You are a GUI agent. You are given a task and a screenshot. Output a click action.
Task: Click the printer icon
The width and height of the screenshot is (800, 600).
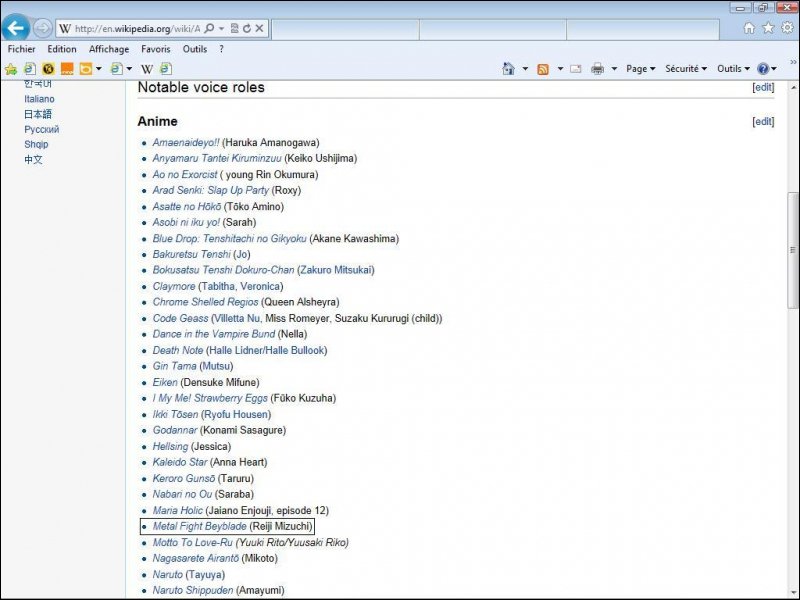pos(597,68)
